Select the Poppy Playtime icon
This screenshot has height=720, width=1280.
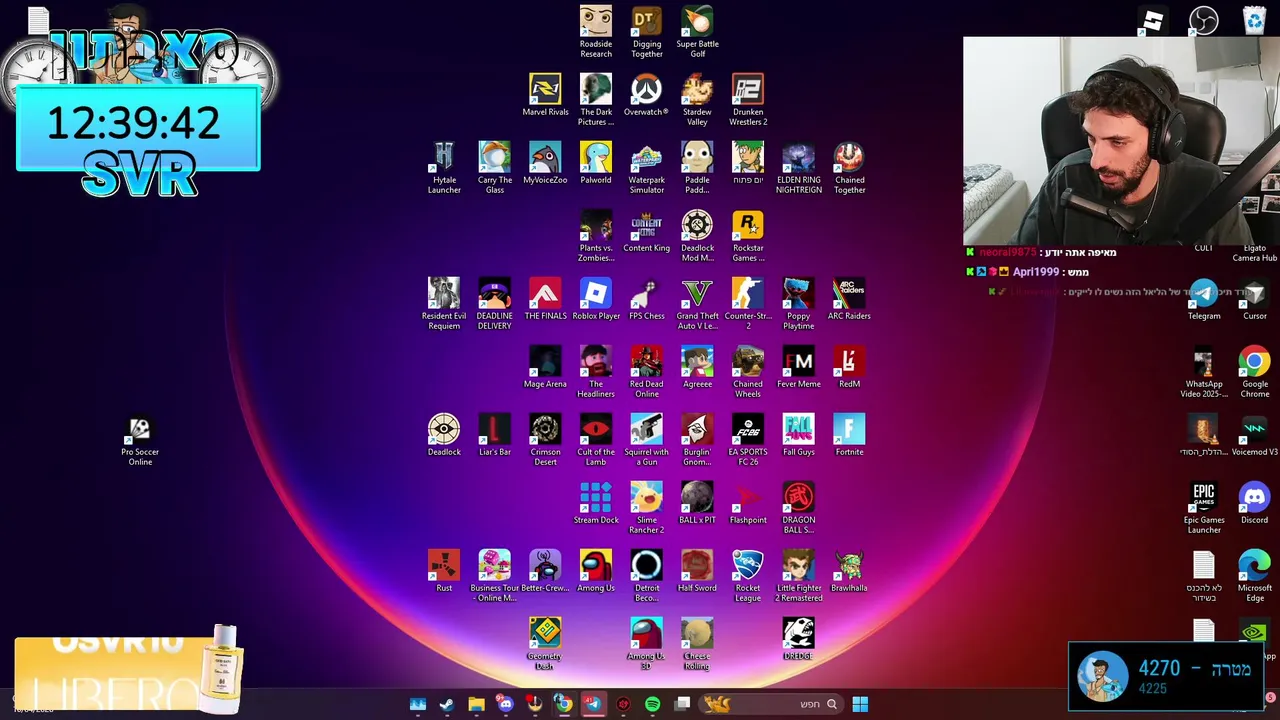pos(798,304)
